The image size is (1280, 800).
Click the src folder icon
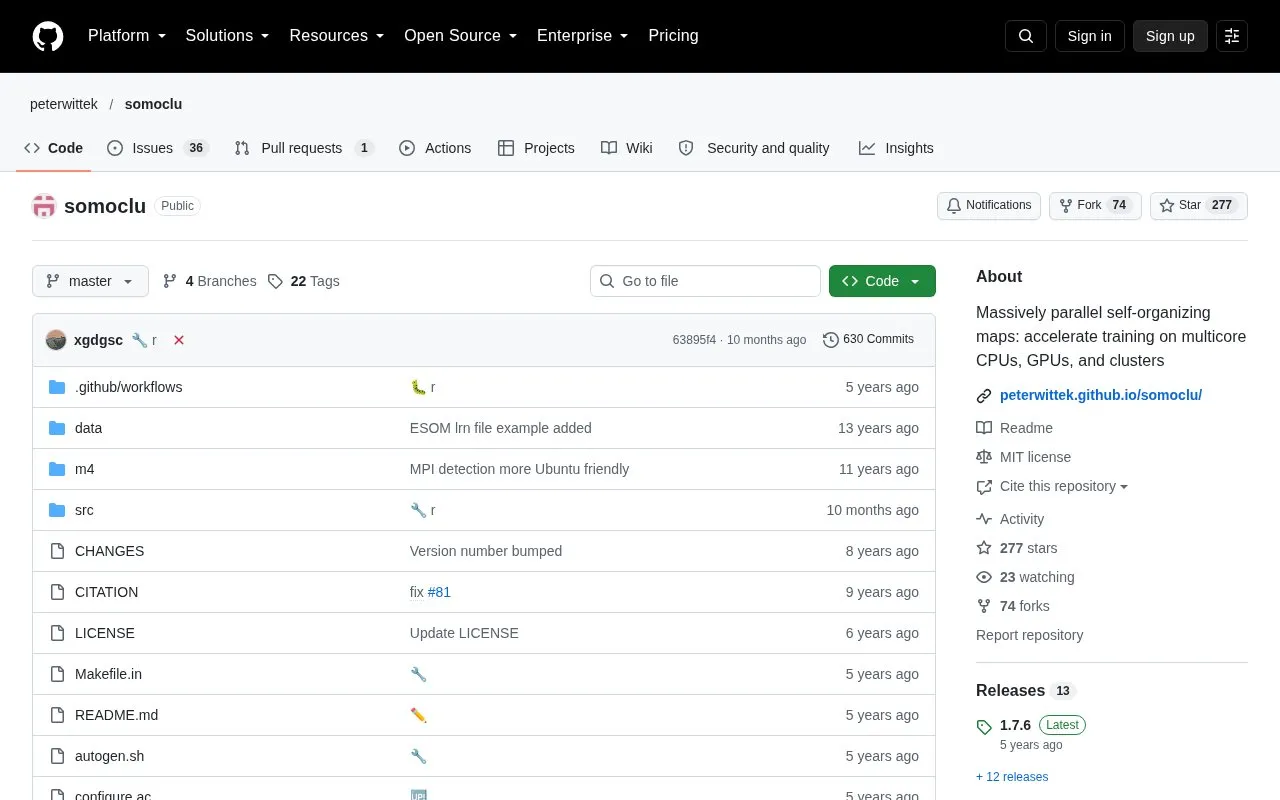pos(57,510)
